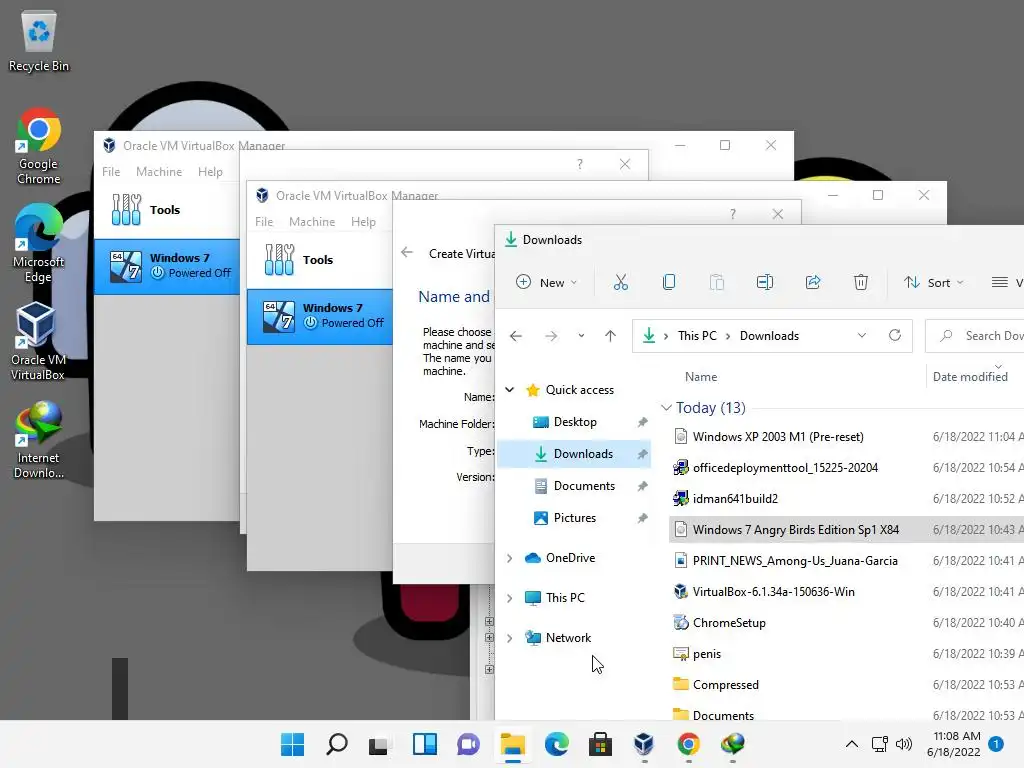Select Windows 7 VM in the front VirtualBox Manager
This screenshot has width=1024, height=768.
click(x=319, y=316)
